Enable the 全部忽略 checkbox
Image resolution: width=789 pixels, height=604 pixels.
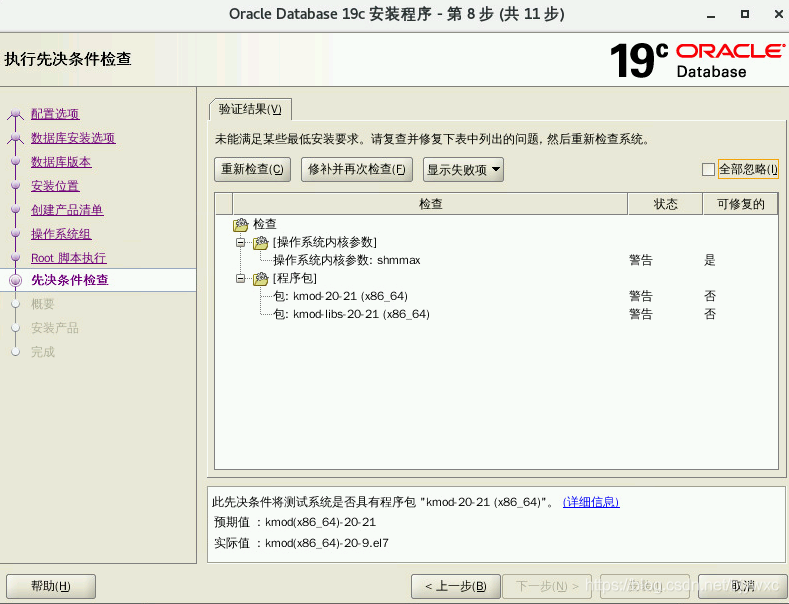(708, 170)
